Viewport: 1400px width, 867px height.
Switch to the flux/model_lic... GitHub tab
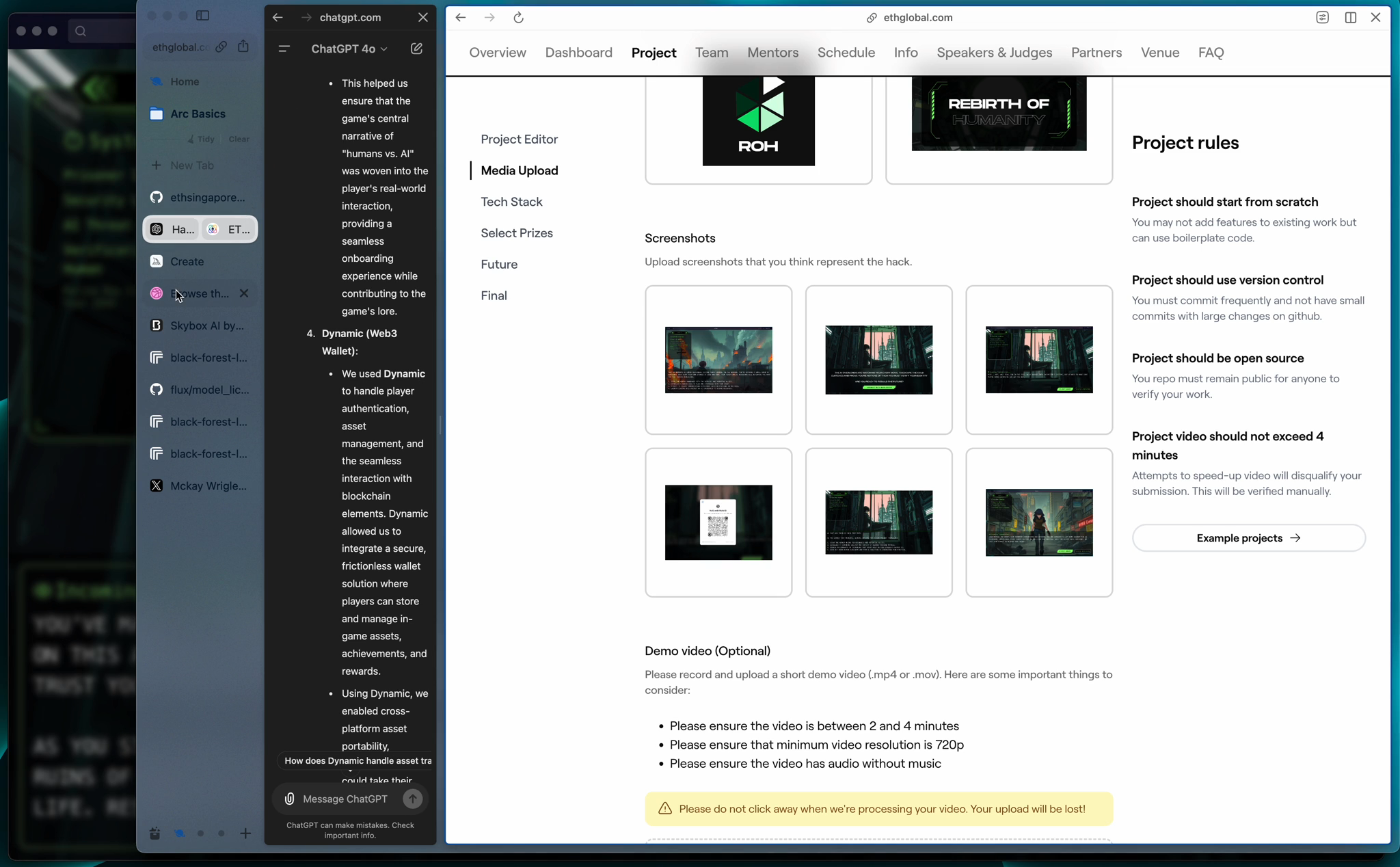click(x=200, y=390)
